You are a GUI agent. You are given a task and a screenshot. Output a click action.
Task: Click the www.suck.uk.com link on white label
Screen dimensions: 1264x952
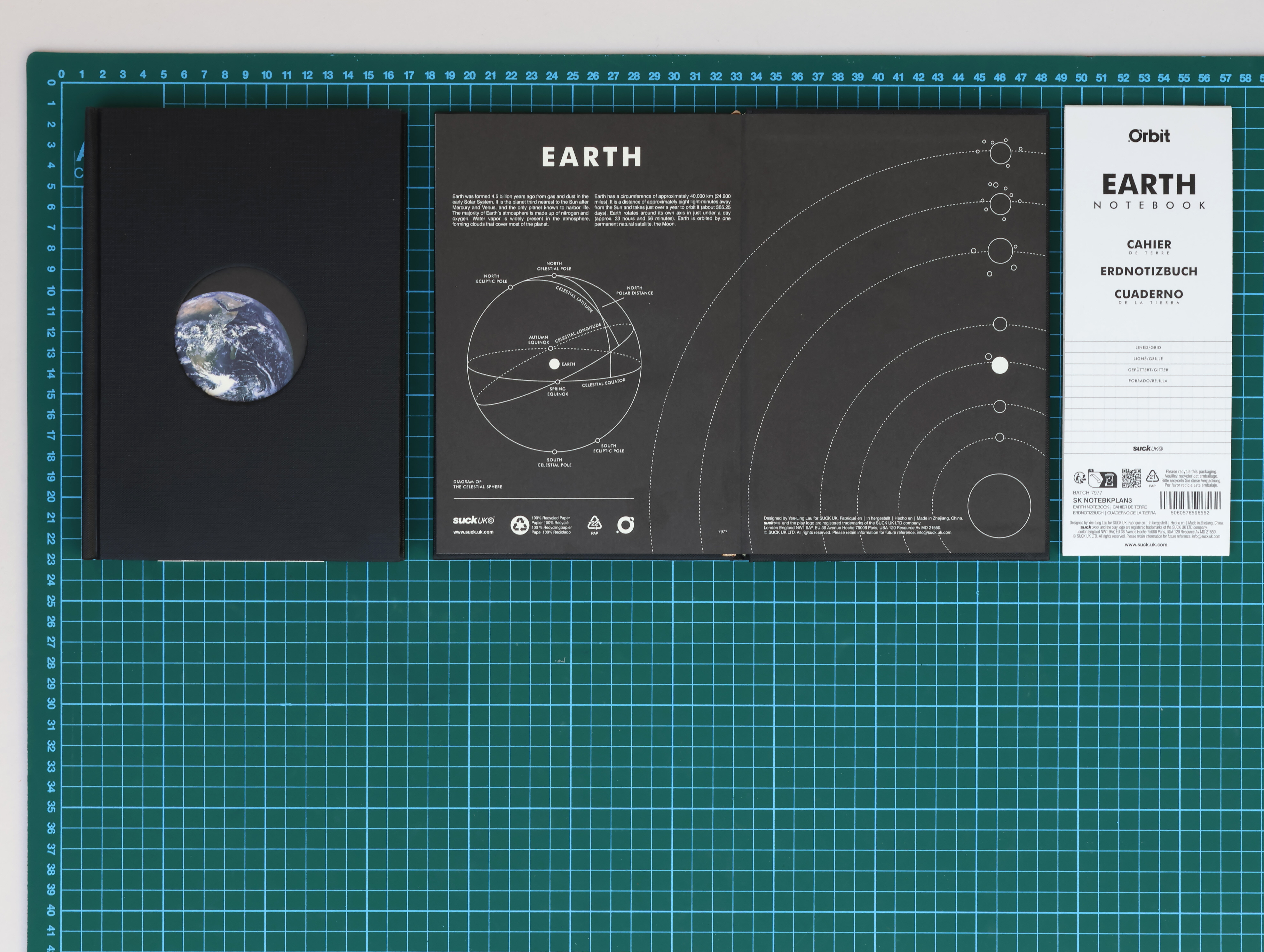click(x=1146, y=545)
